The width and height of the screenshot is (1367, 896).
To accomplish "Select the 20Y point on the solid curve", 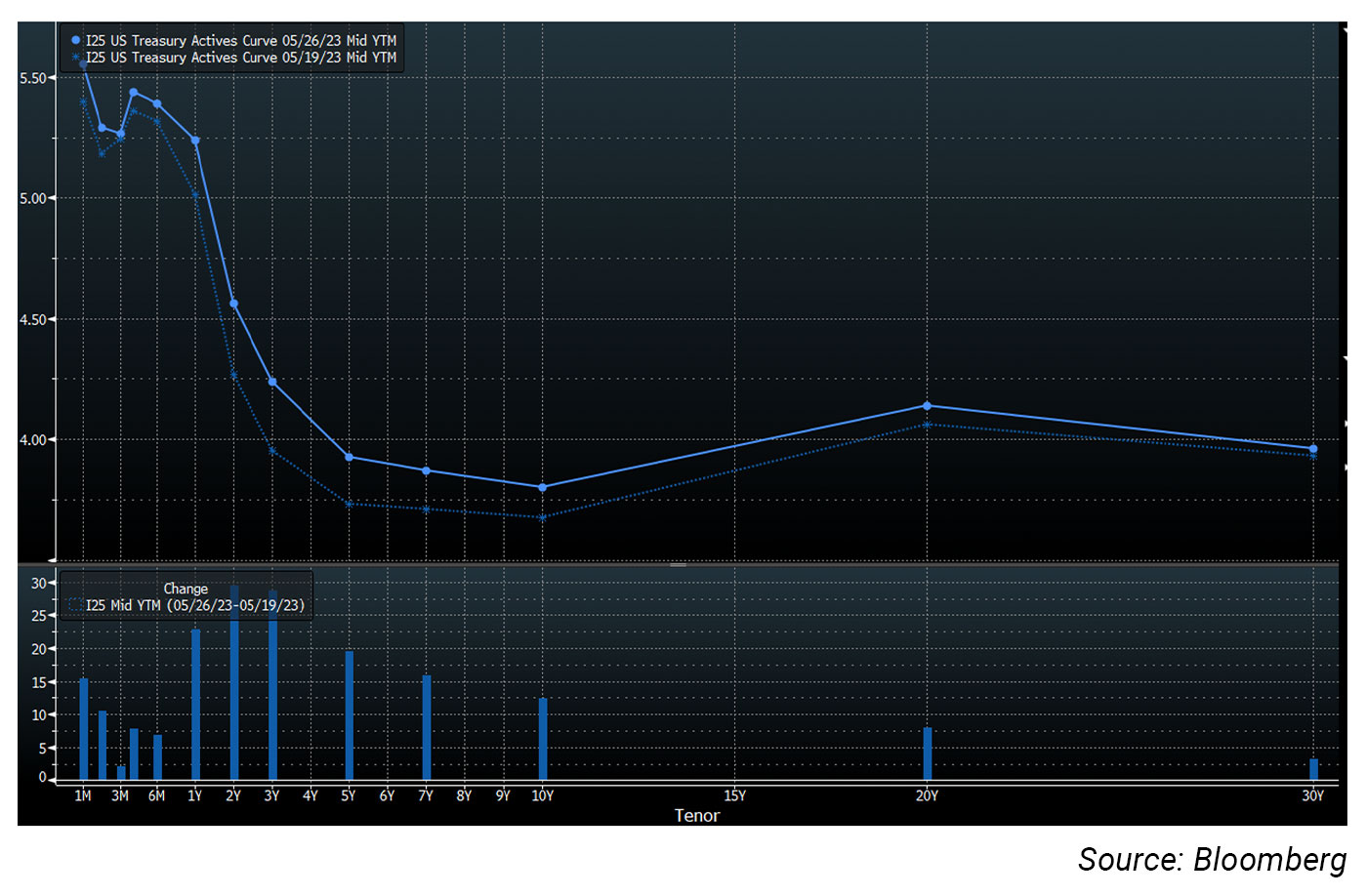I will 927,406.
